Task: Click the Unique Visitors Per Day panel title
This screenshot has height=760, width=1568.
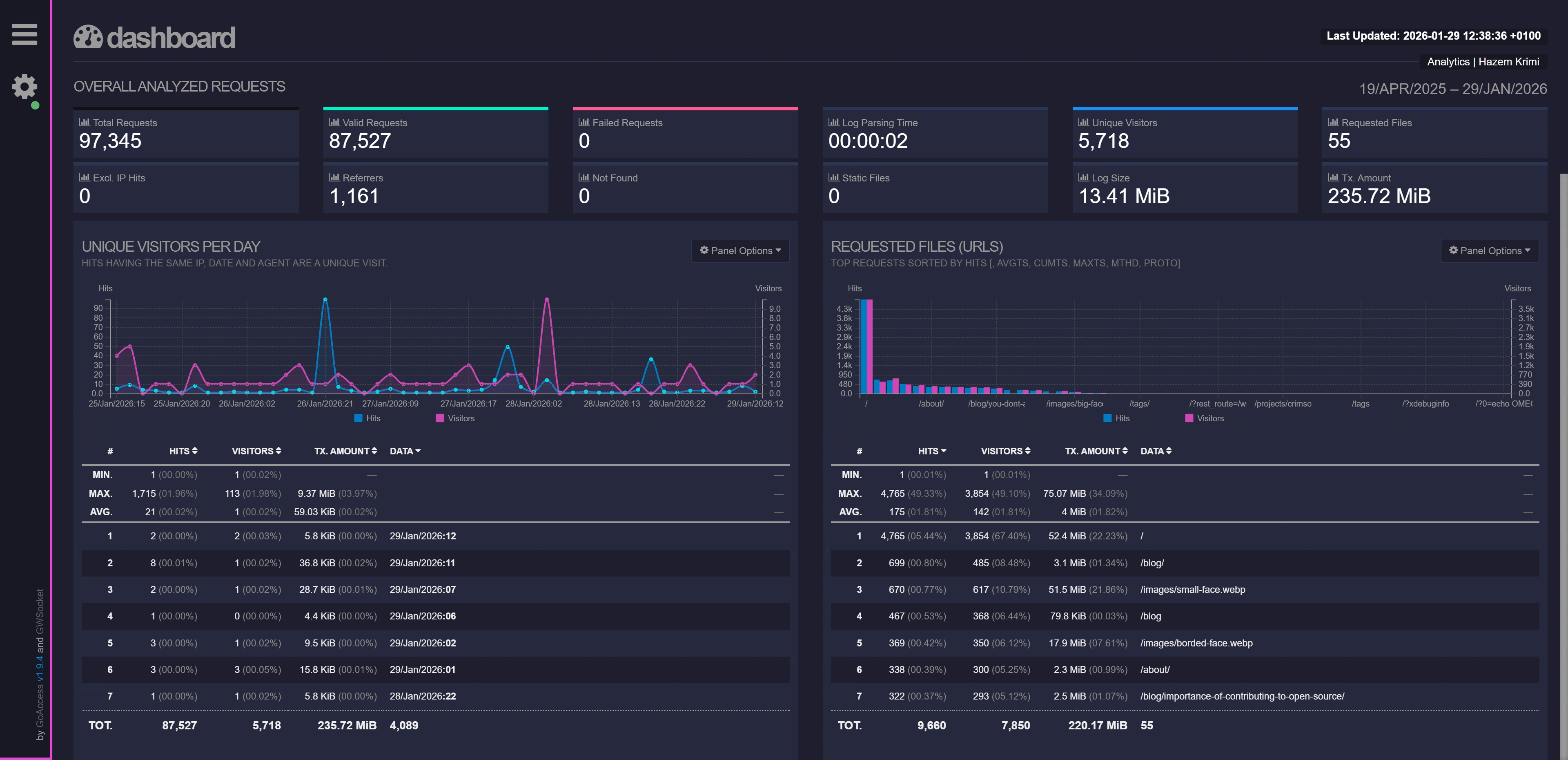Action: click(x=171, y=247)
